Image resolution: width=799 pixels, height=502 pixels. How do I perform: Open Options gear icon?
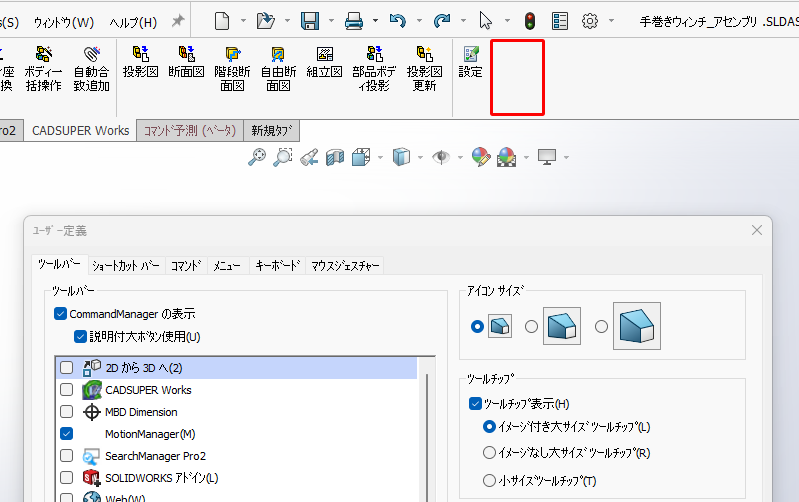[590, 21]
